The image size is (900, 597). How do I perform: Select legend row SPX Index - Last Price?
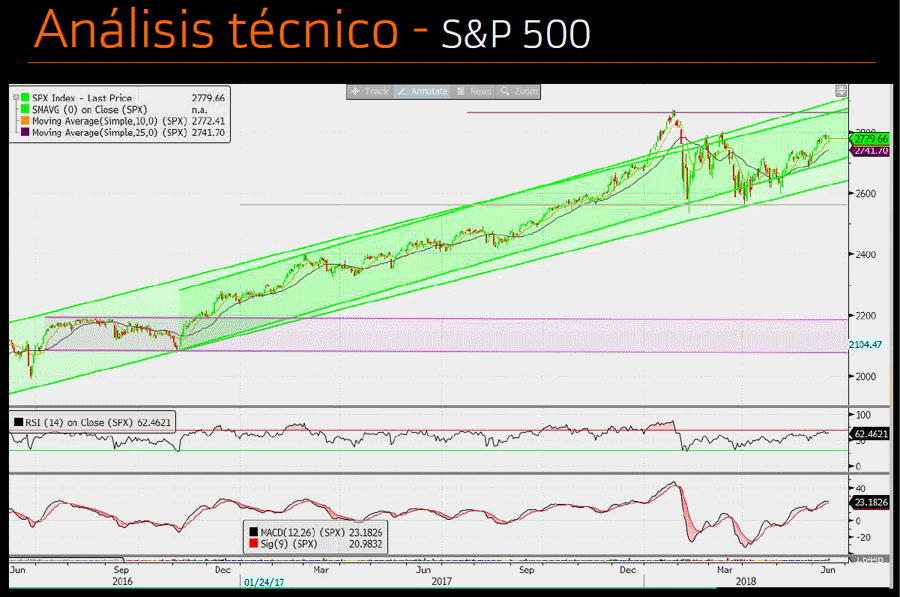[122, 98]
